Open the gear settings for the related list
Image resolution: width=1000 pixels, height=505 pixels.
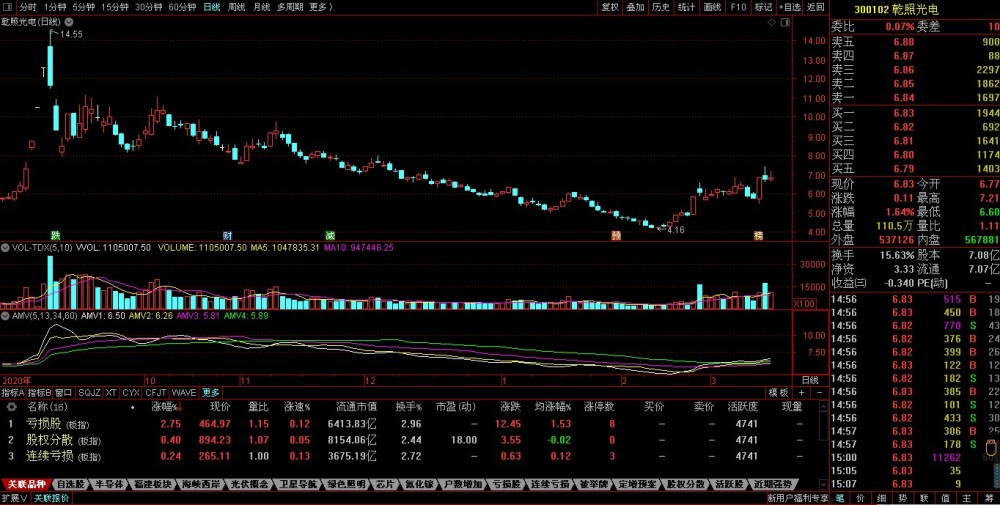11,406
